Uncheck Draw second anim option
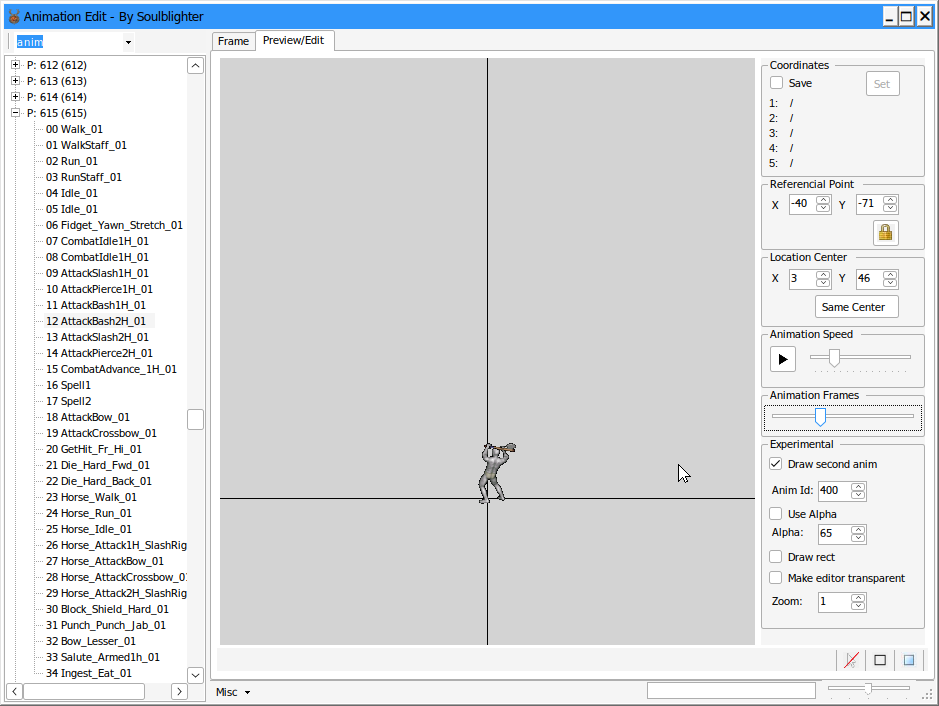 click(x=776, y=464)
